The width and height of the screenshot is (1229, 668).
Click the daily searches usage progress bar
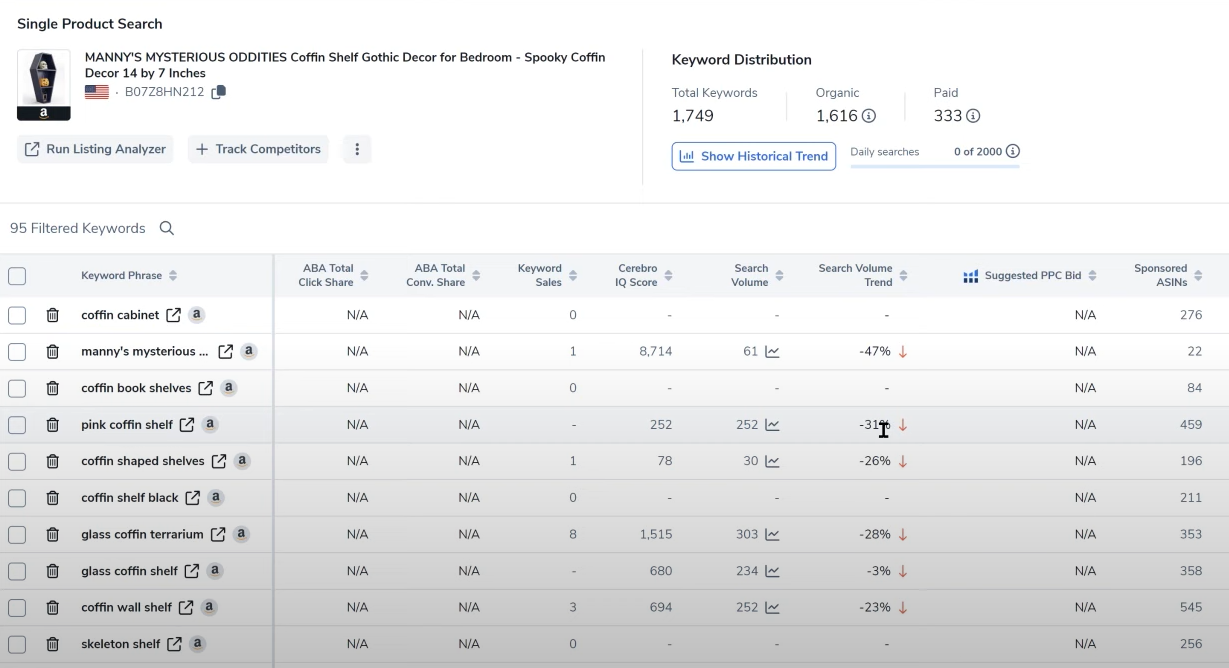point(935,166)
